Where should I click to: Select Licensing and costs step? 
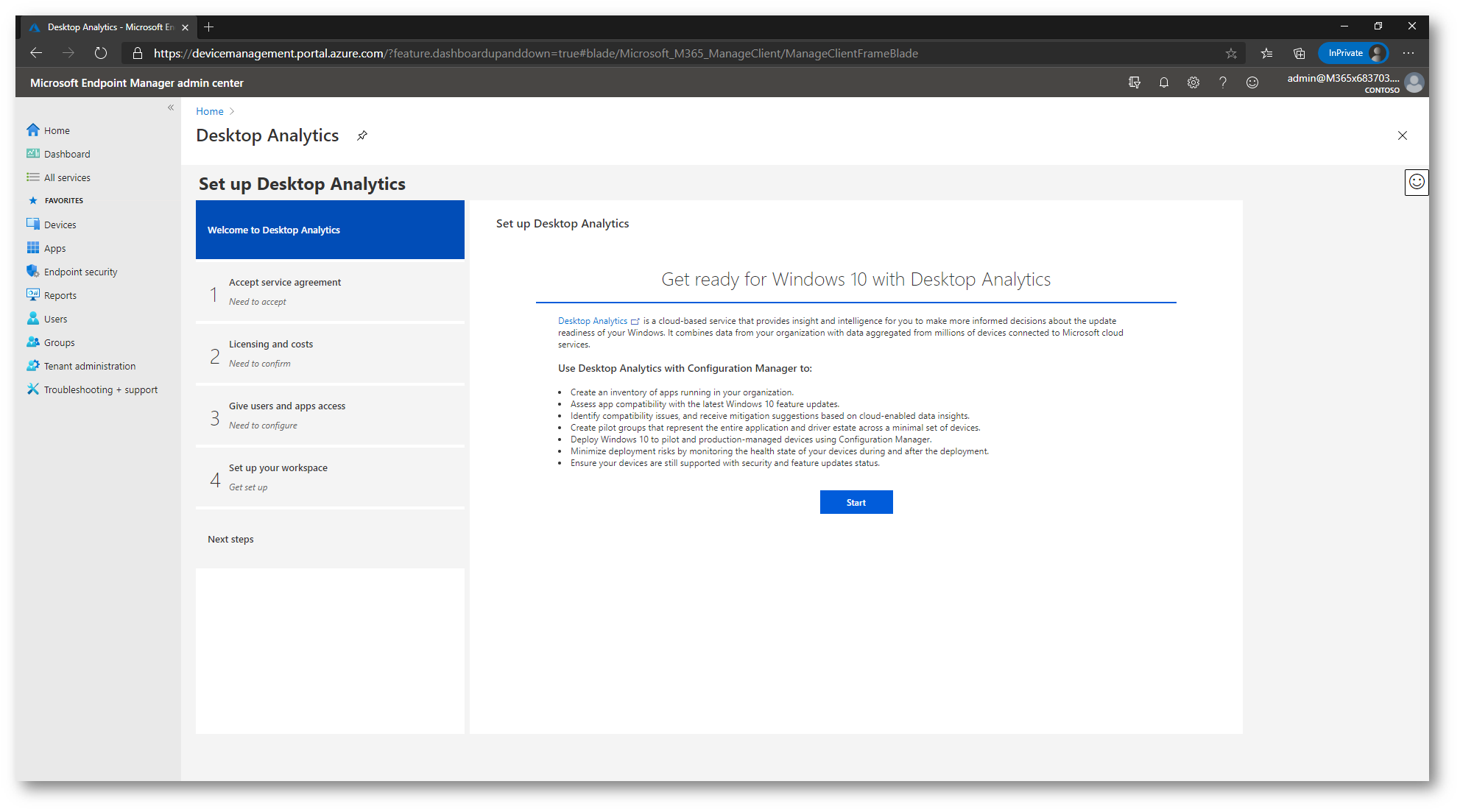click(330, 353)
